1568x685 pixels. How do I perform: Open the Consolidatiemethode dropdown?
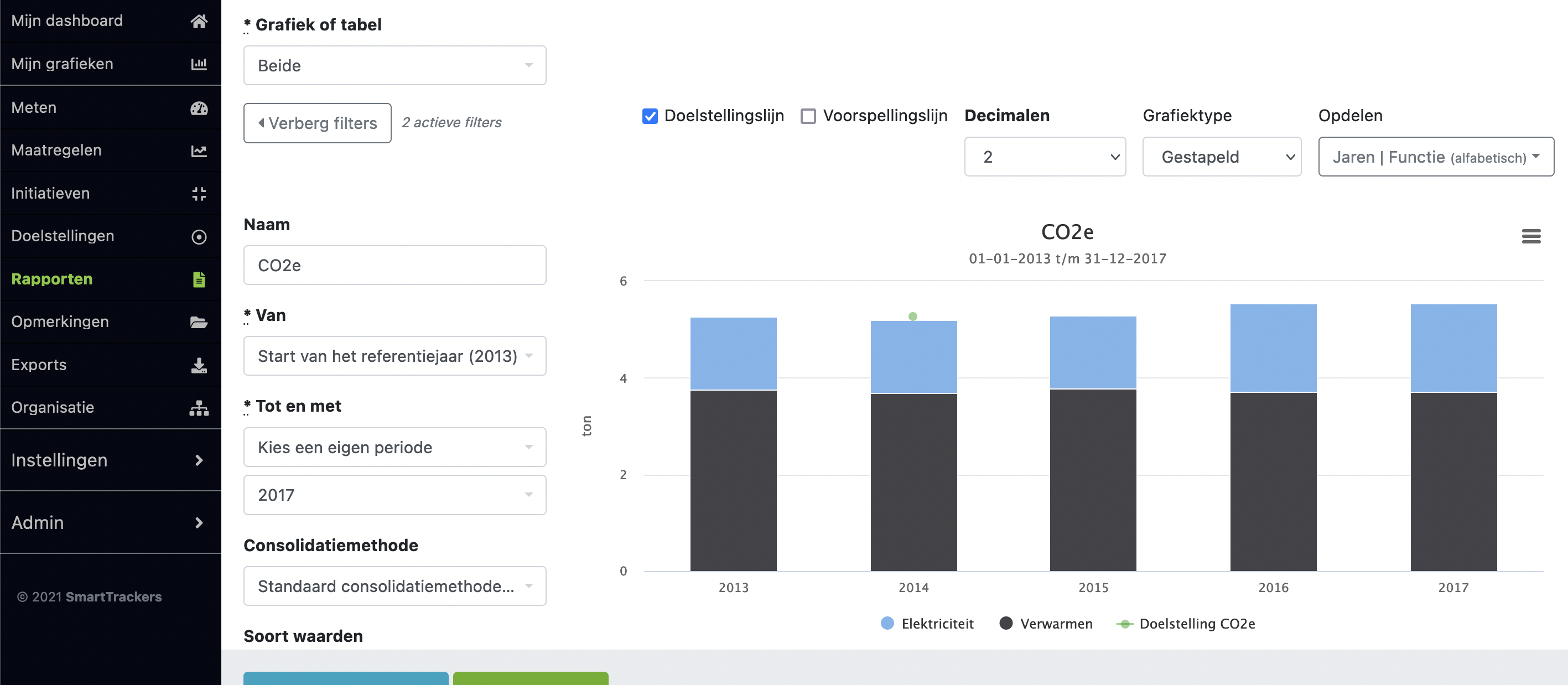[x=394, y=587]
